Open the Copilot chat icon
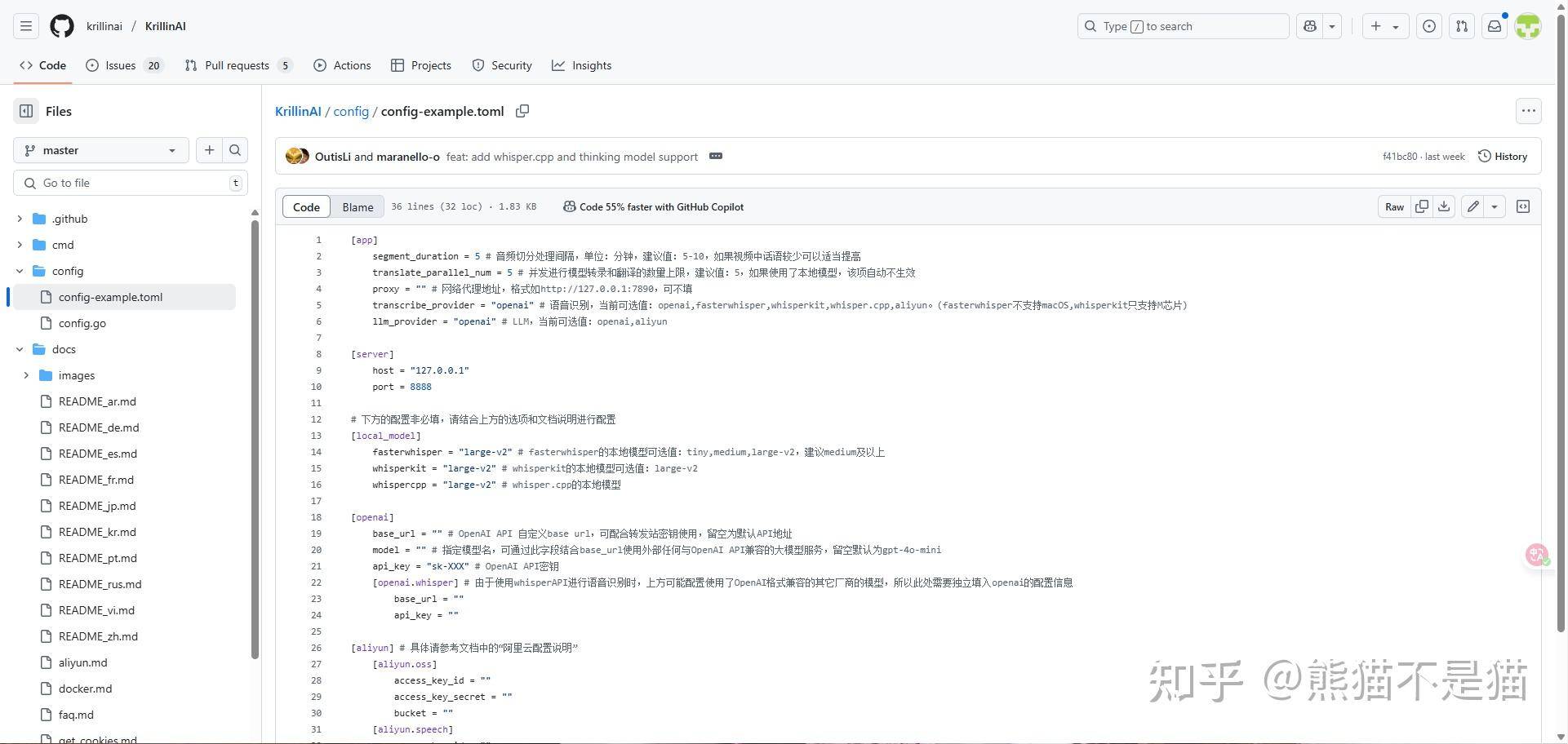 (x=1309, y=26)
